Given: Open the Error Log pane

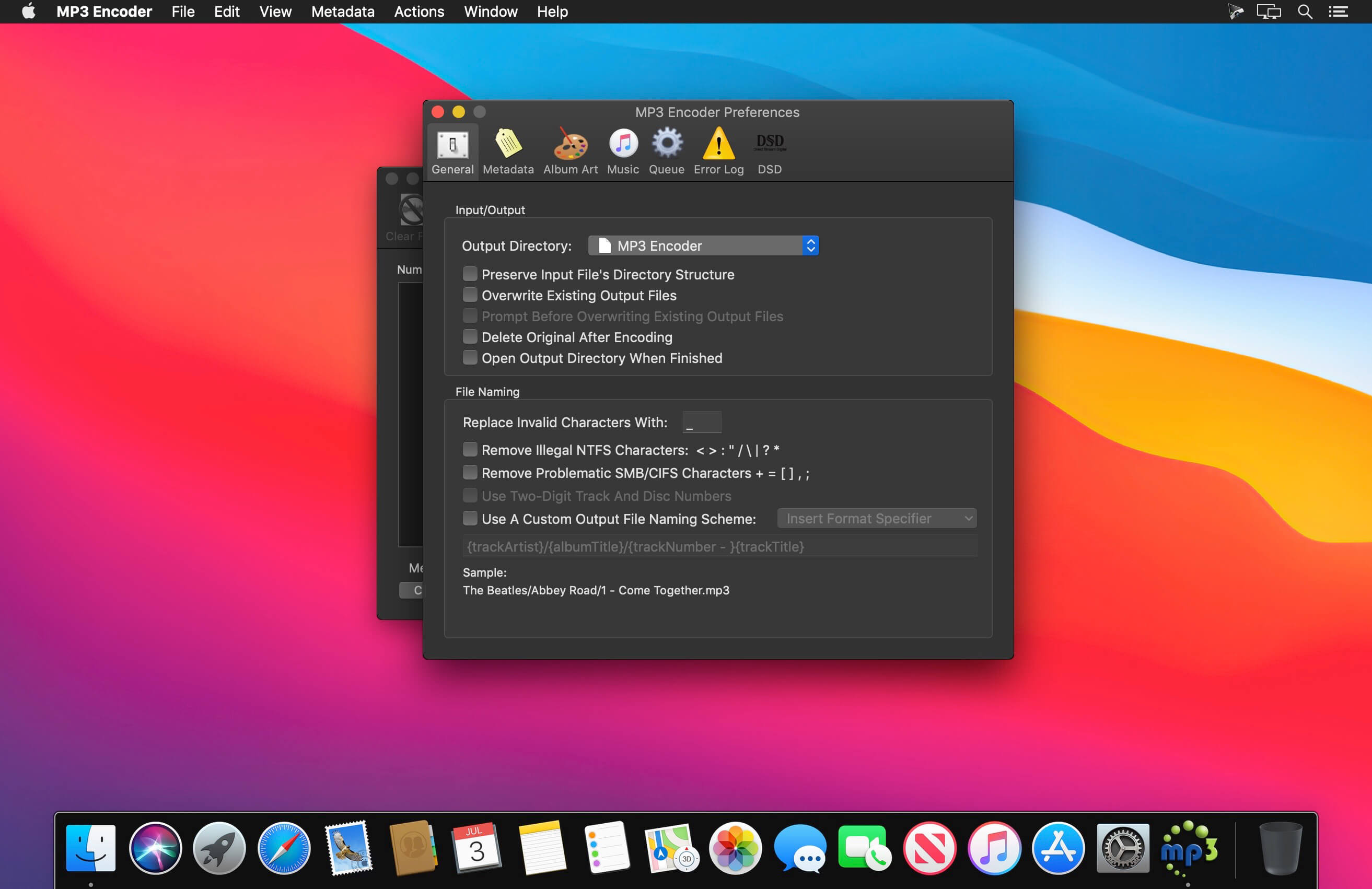Looking at the screenshot, I should [718, 151].
